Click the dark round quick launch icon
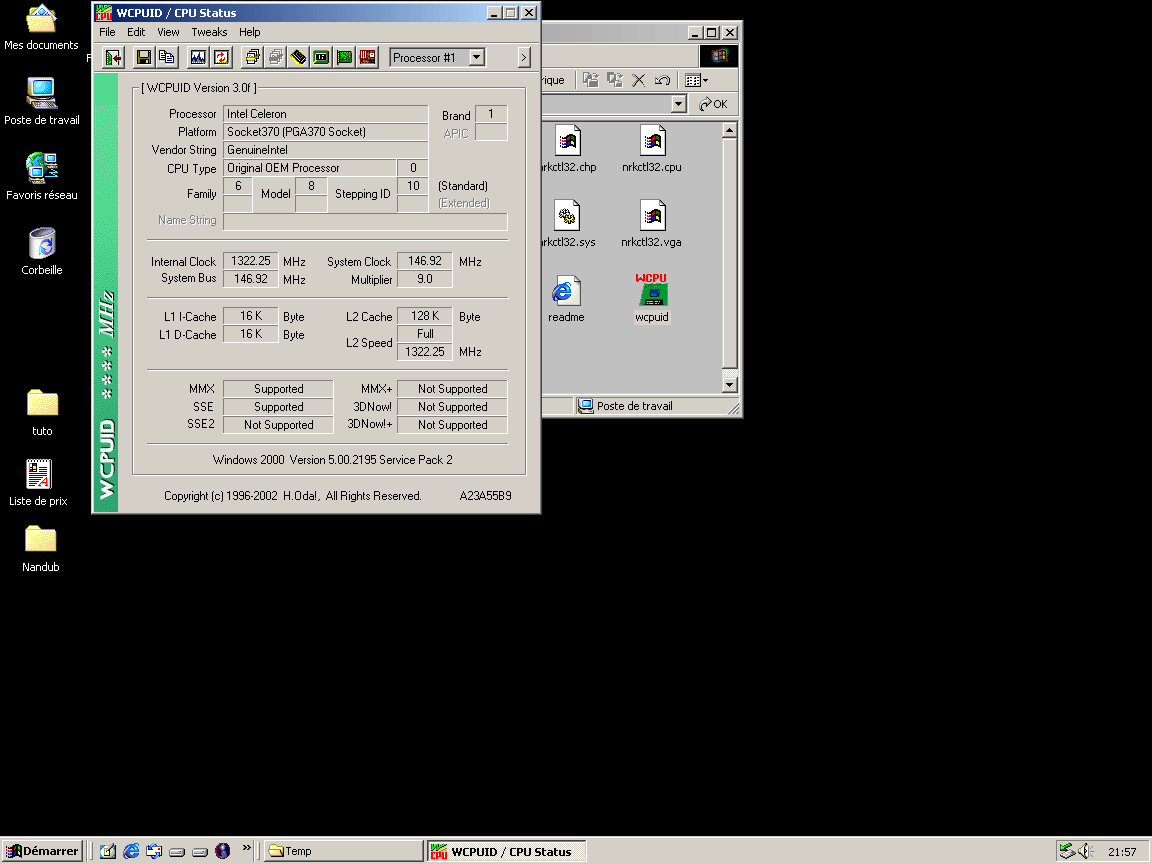The width and height of the screenshot is (1152, 864). (223, 851)
